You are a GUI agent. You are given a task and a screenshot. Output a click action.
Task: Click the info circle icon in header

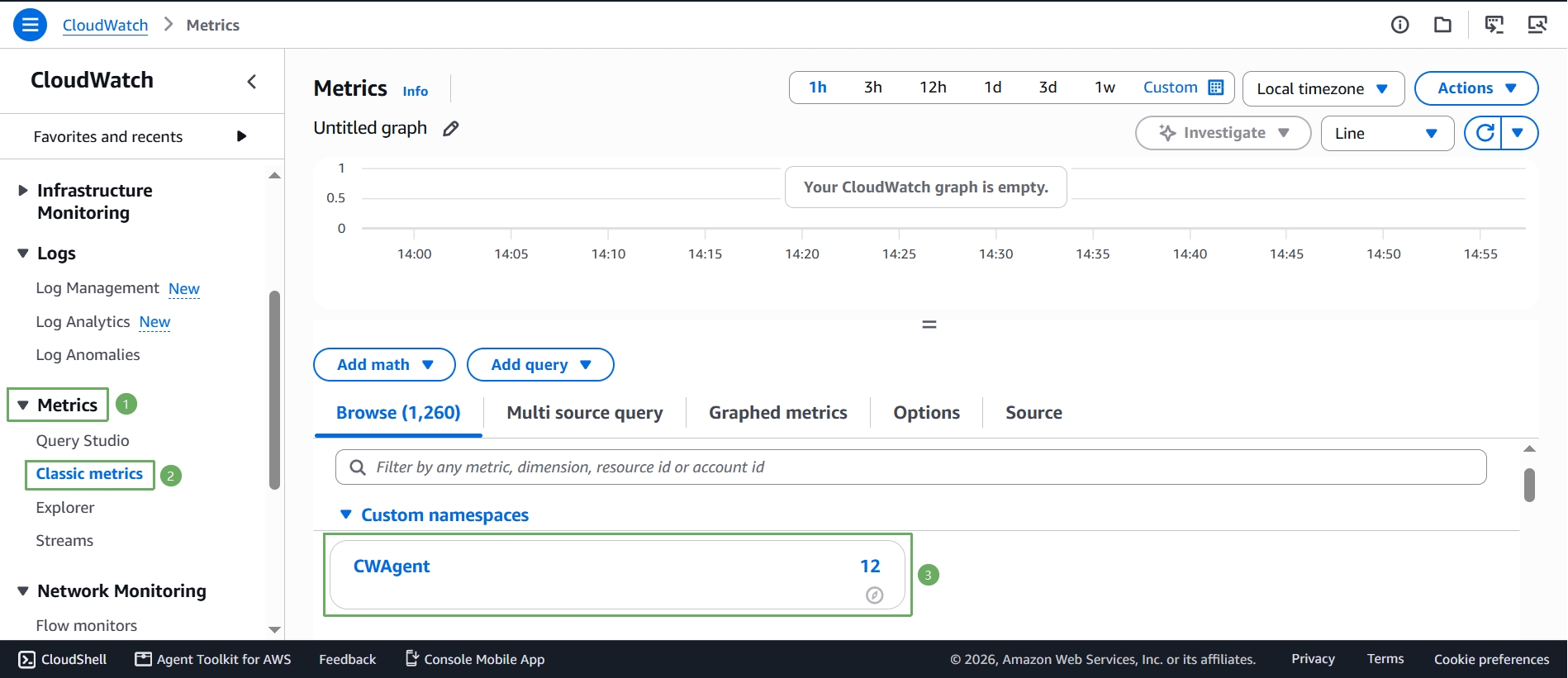coord(1399,25)
